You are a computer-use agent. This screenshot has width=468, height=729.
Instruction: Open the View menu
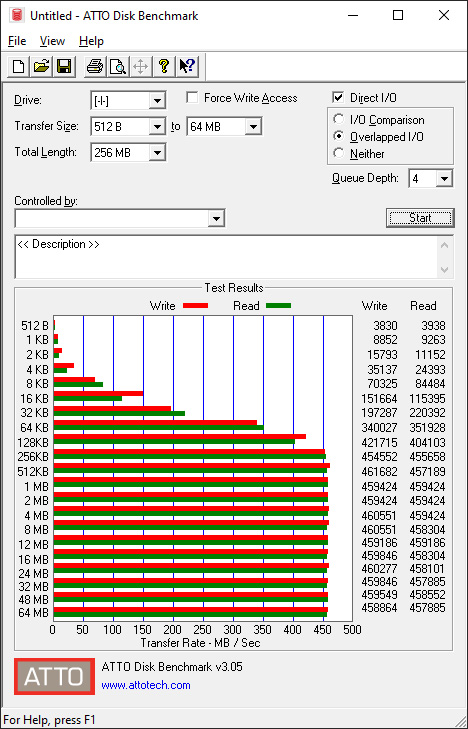52,41
